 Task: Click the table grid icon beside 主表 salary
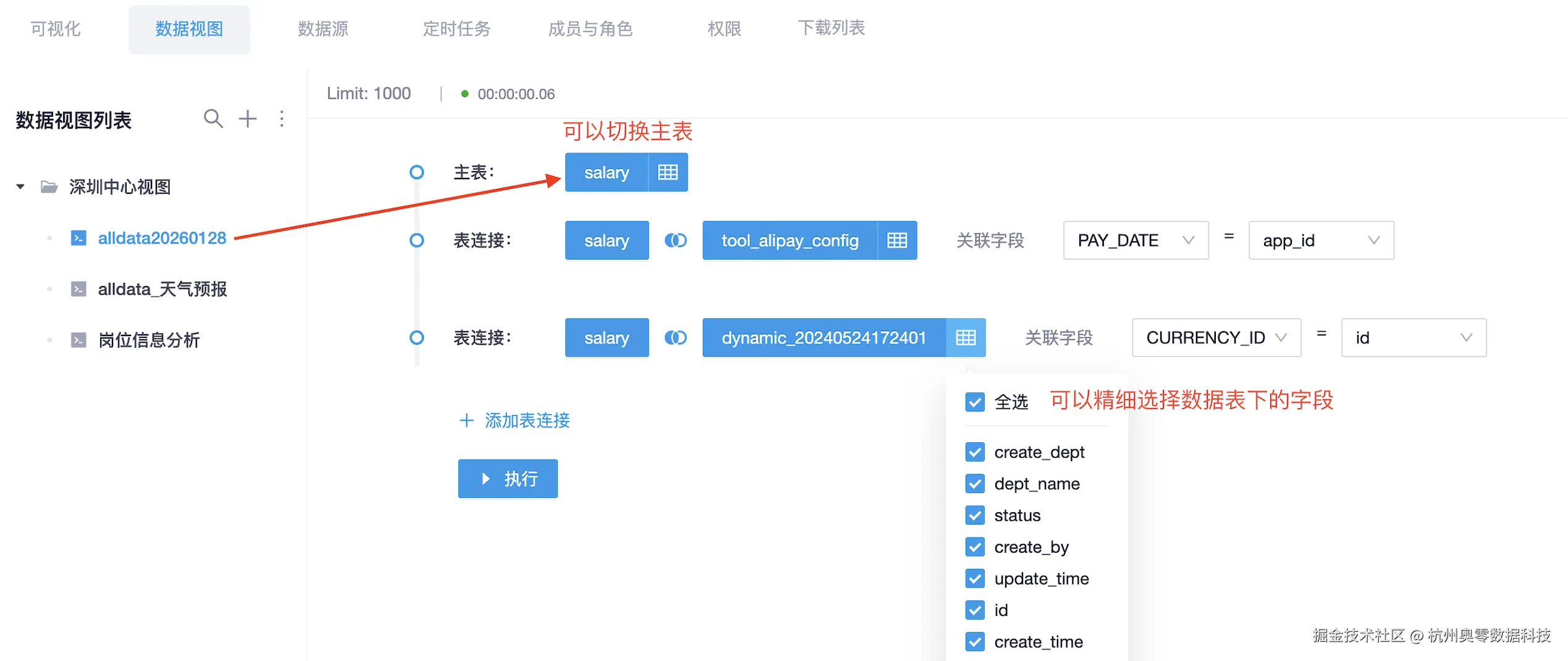pos(668,172)
